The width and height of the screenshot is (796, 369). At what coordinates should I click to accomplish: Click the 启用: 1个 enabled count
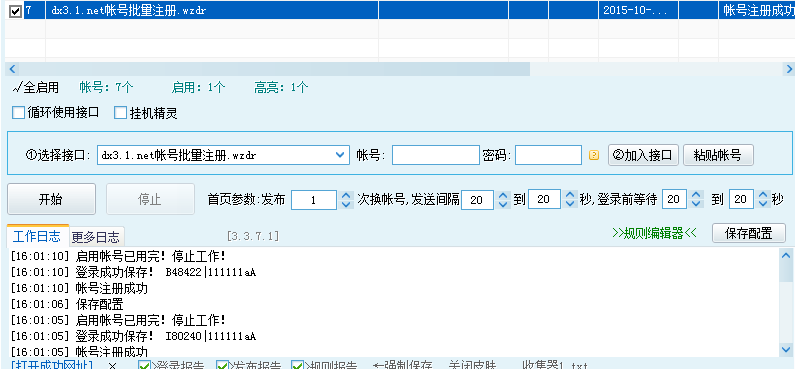pyautogui.click(x=198, y=88)
